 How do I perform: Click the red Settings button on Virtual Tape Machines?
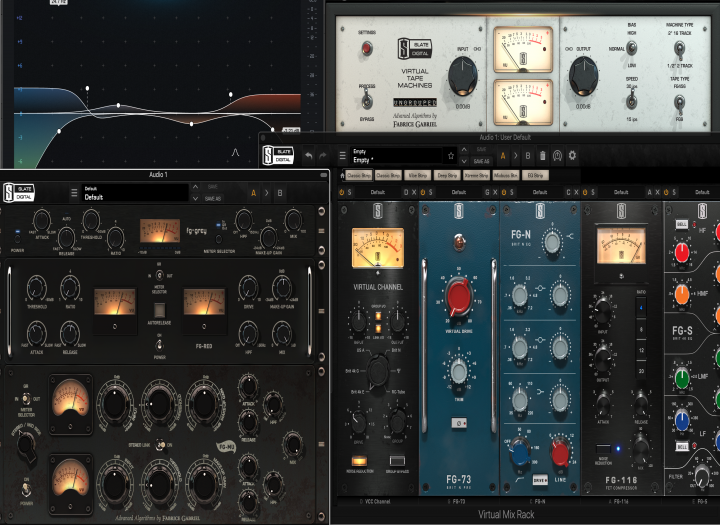[366, 48]
